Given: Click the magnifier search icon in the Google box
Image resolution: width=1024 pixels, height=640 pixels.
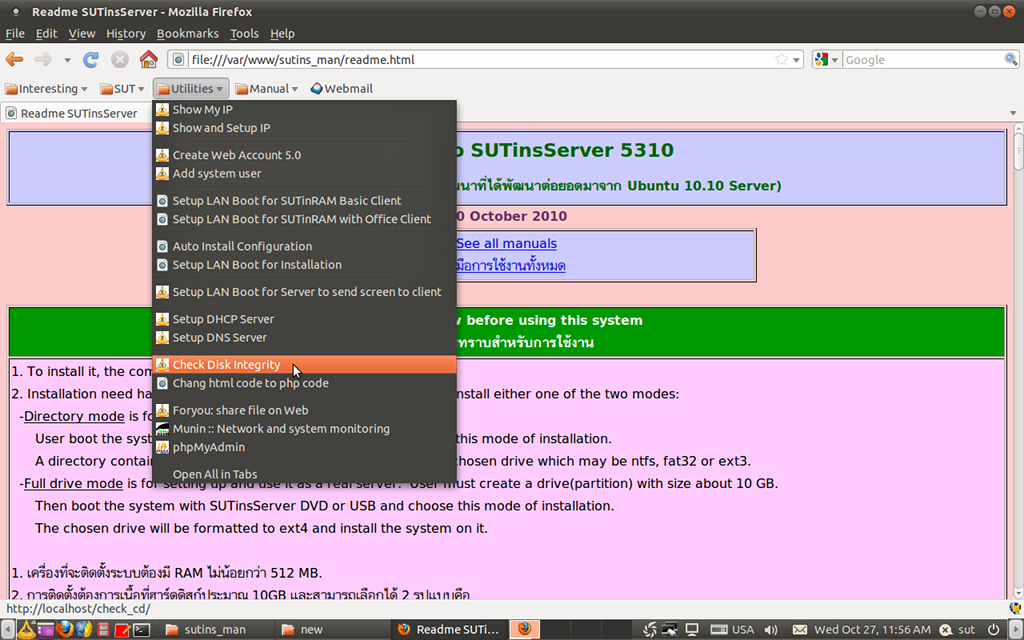Looking at the screenshot, I should 1011,59.
